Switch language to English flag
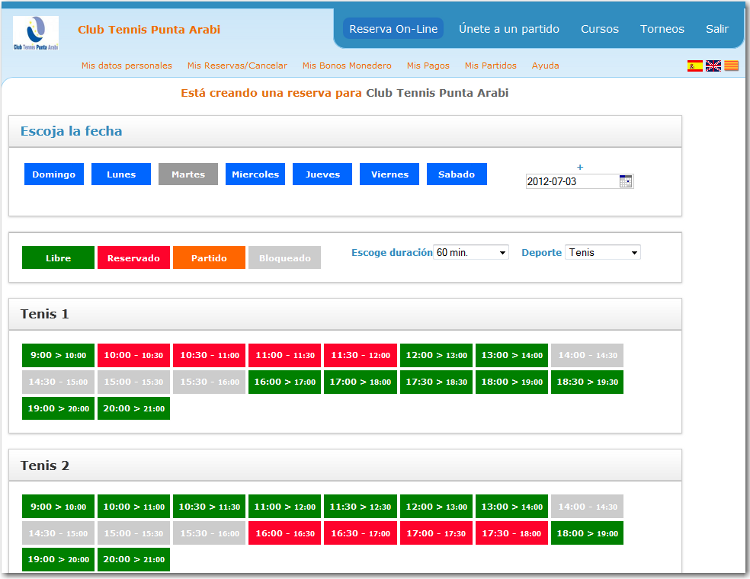 [713, 66]
